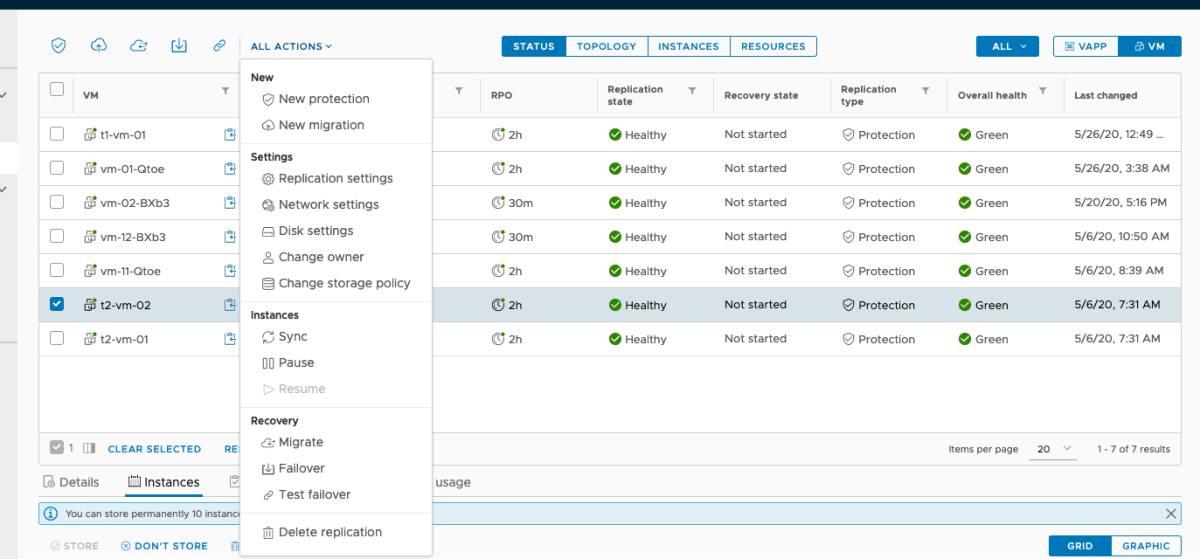Click the failover download toolbar icon
This screenshot has width=1200, height=559.
click(x=179, y=46)
